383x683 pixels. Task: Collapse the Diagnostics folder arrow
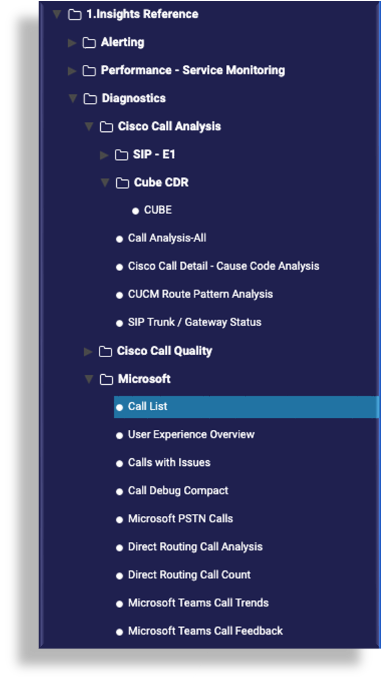click(x=73, y=98)
